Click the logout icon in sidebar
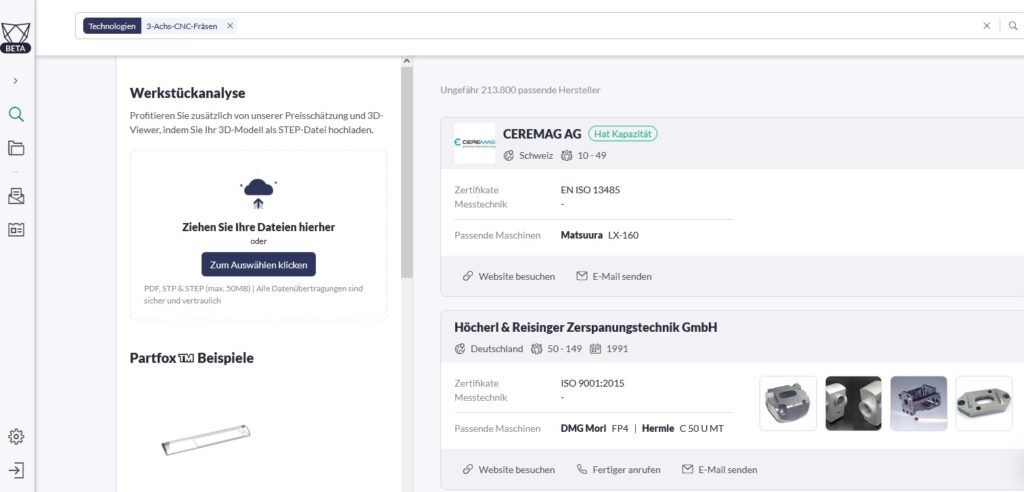The image size is (1024, 492). pos(16,470)
